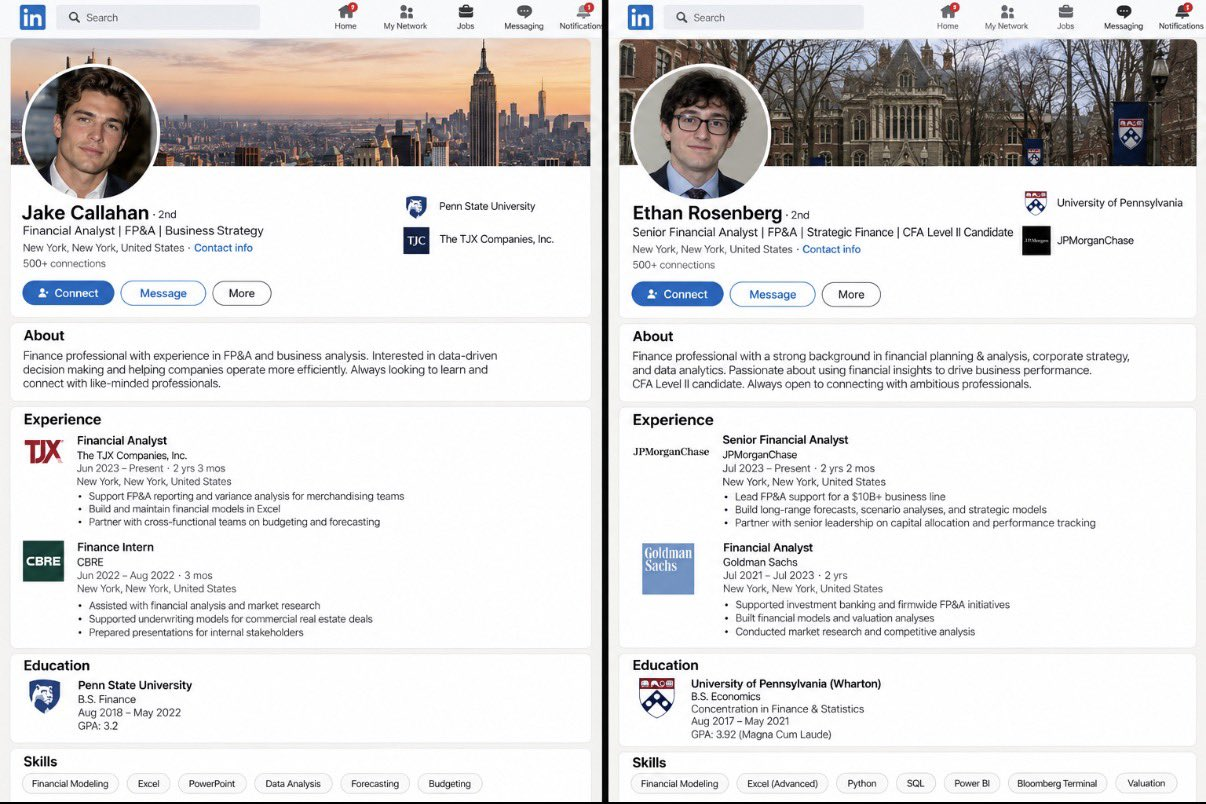Click Penn State University link beside Jake's name
Screen dimensions: 1206x804
pyautogui.click(x=487, y=206)
